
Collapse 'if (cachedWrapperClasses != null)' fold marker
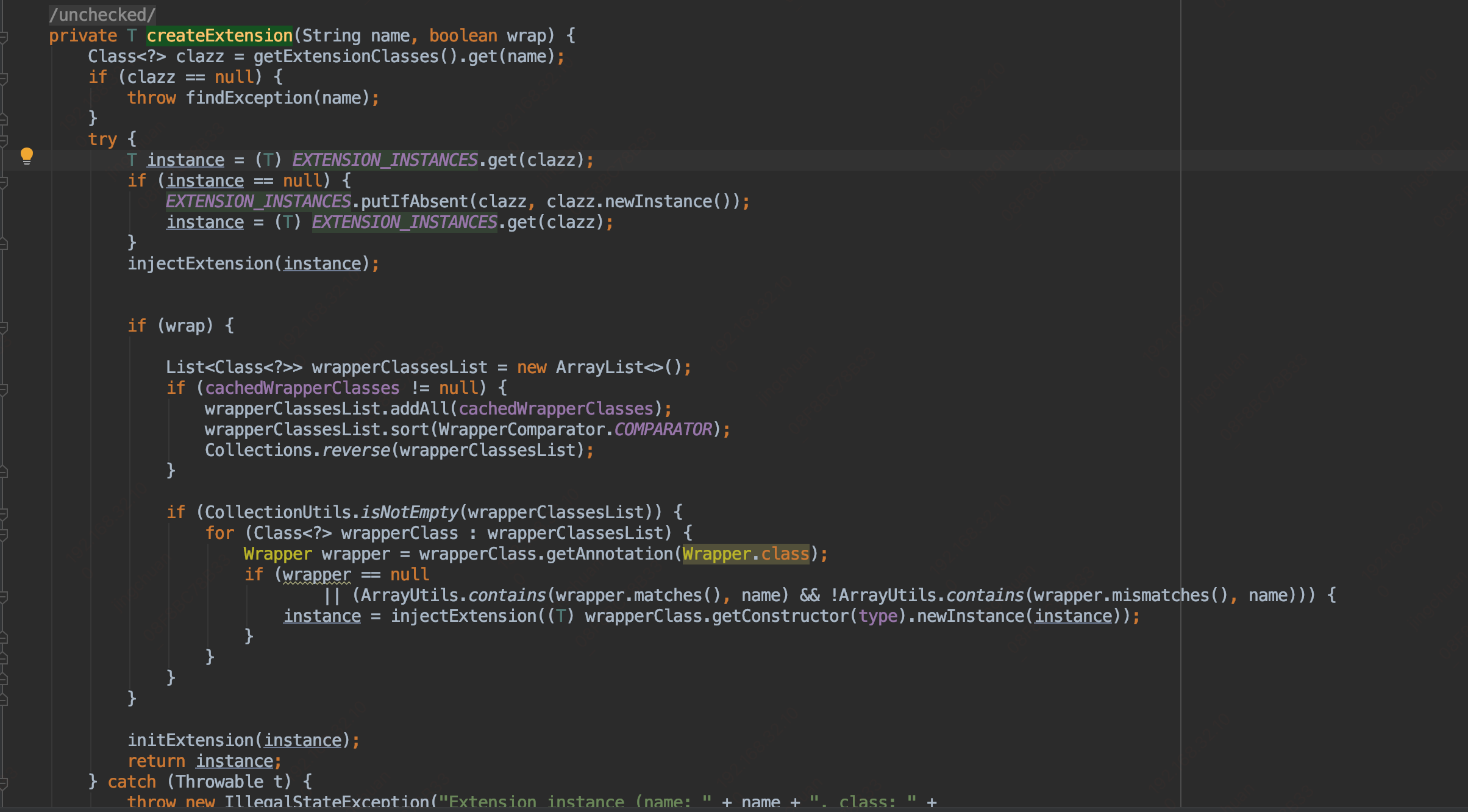coord(4,389)
